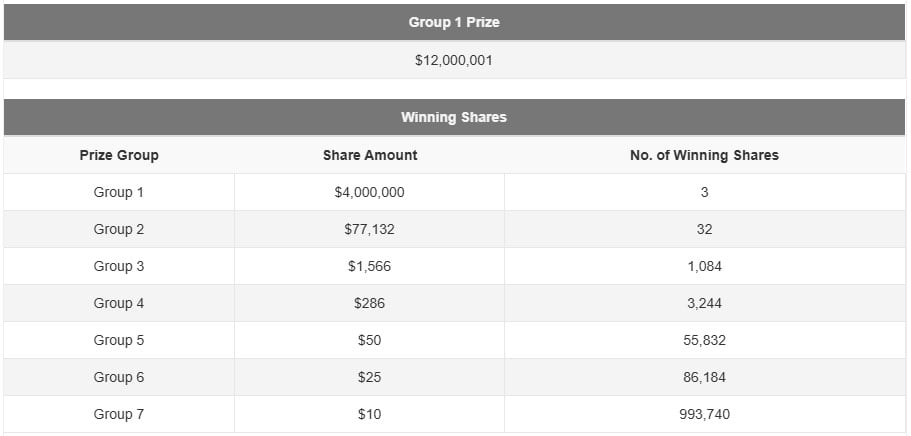Select the 55,832 winning shares value
This screenshot has width=911, height=436.
(704, 340)
